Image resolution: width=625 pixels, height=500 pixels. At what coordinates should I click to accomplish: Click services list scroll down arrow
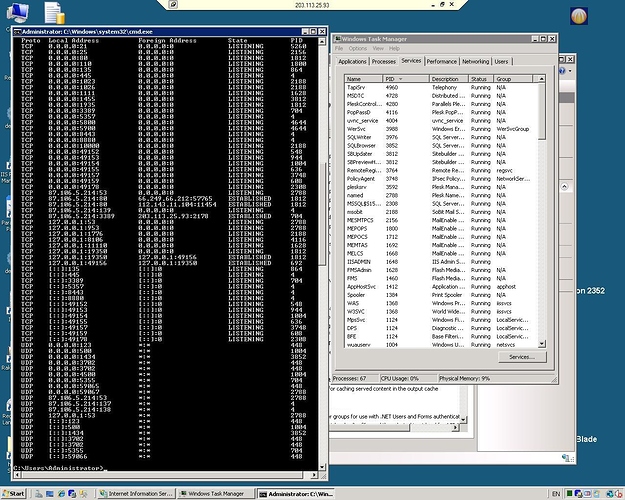click(542, 344)
